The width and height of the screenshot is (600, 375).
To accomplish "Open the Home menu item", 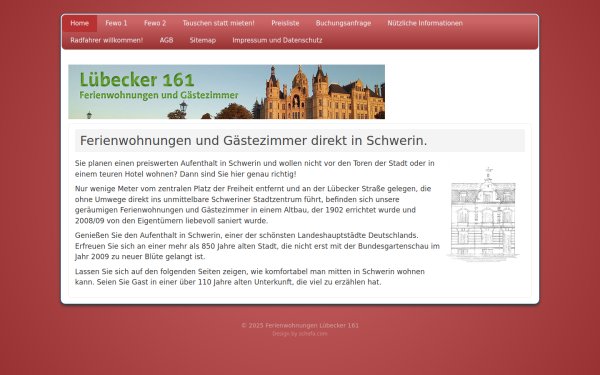I will click(80, 23).
